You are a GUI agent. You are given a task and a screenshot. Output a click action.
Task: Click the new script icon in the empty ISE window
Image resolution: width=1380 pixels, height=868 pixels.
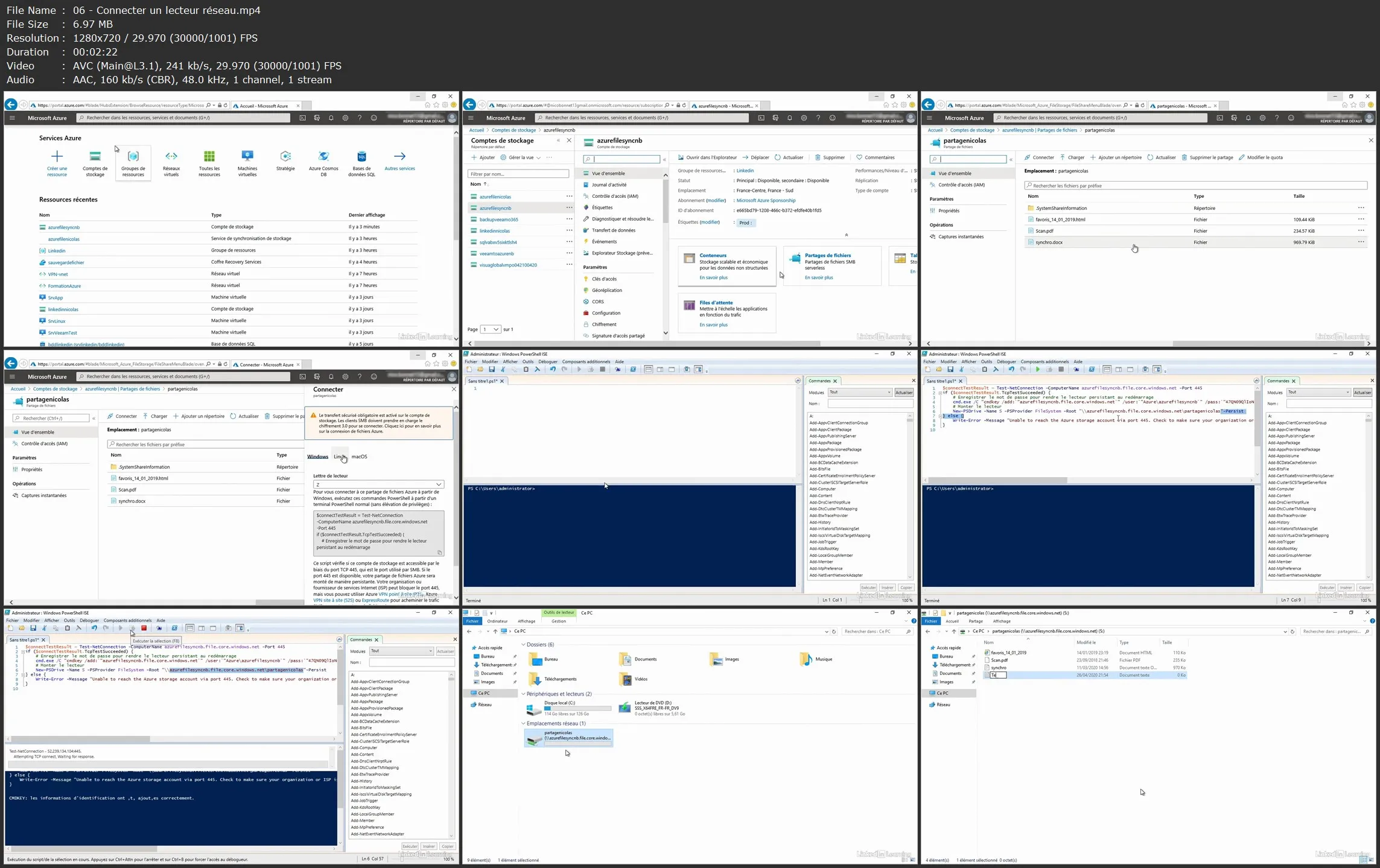coord(469,369)
